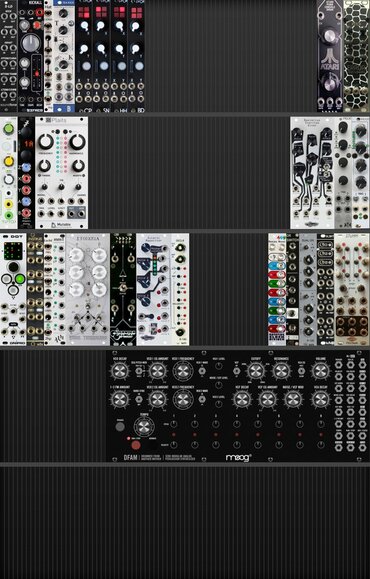Click the CP module pad grid
This screenshot has height=579, width=370.
tap(84, 12)
